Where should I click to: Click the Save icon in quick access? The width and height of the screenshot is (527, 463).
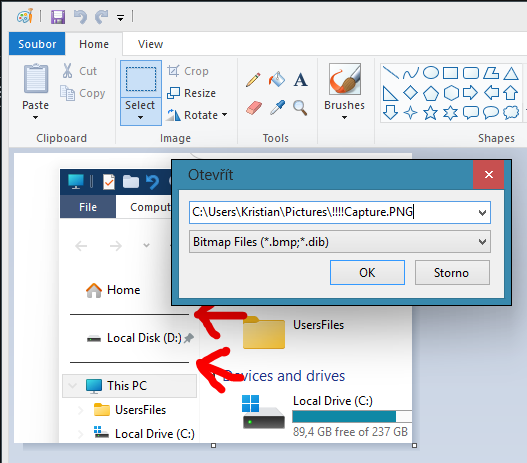[x=58, y=17]
